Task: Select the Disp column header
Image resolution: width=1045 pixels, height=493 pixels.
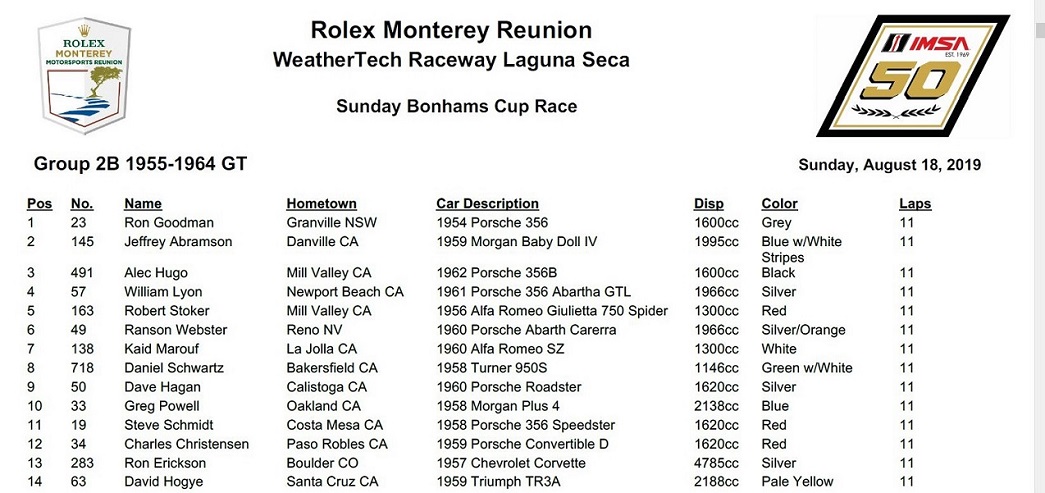Action: [x=708, y=204]
